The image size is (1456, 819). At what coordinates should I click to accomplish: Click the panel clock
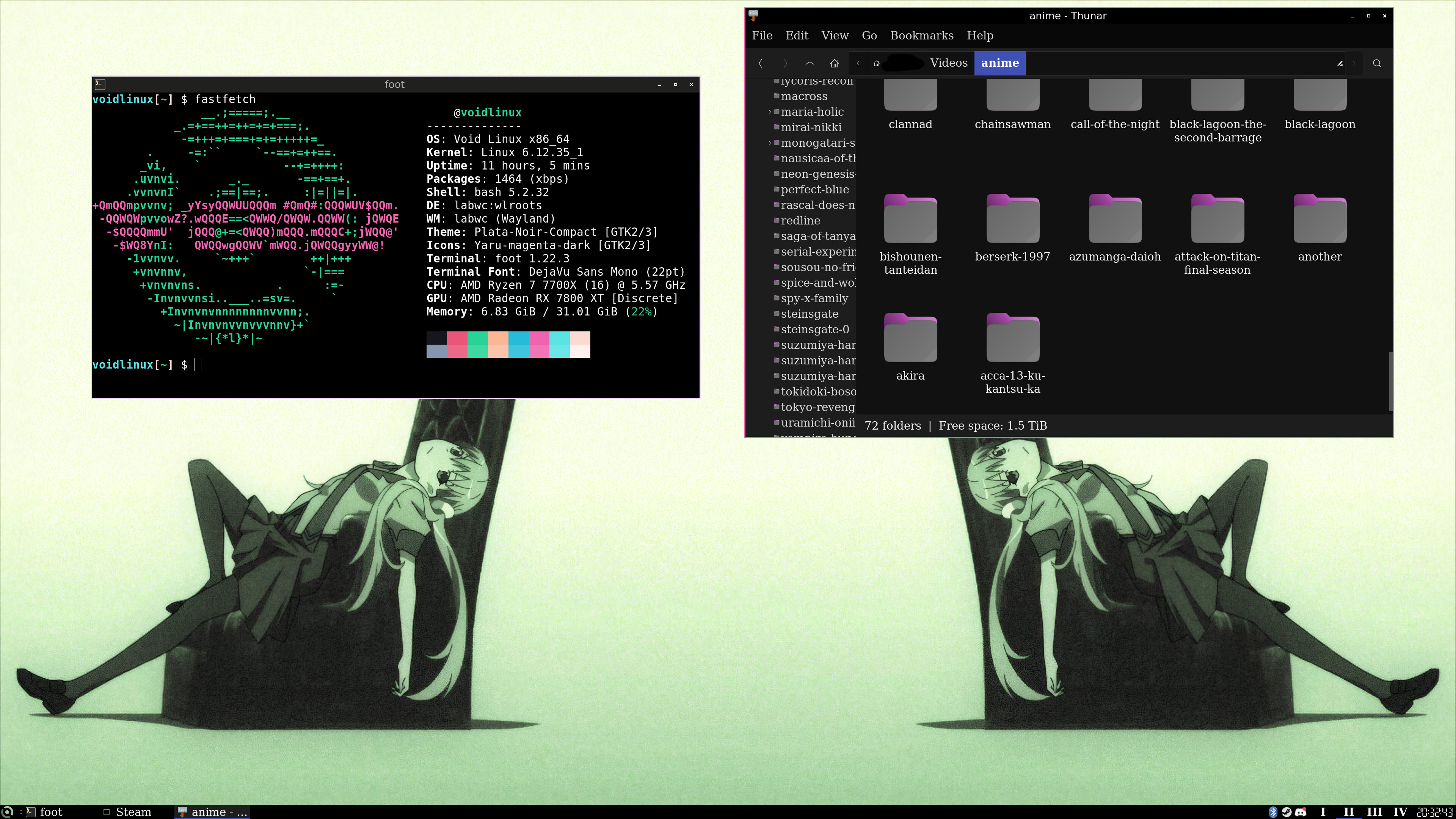(1434, 812)
